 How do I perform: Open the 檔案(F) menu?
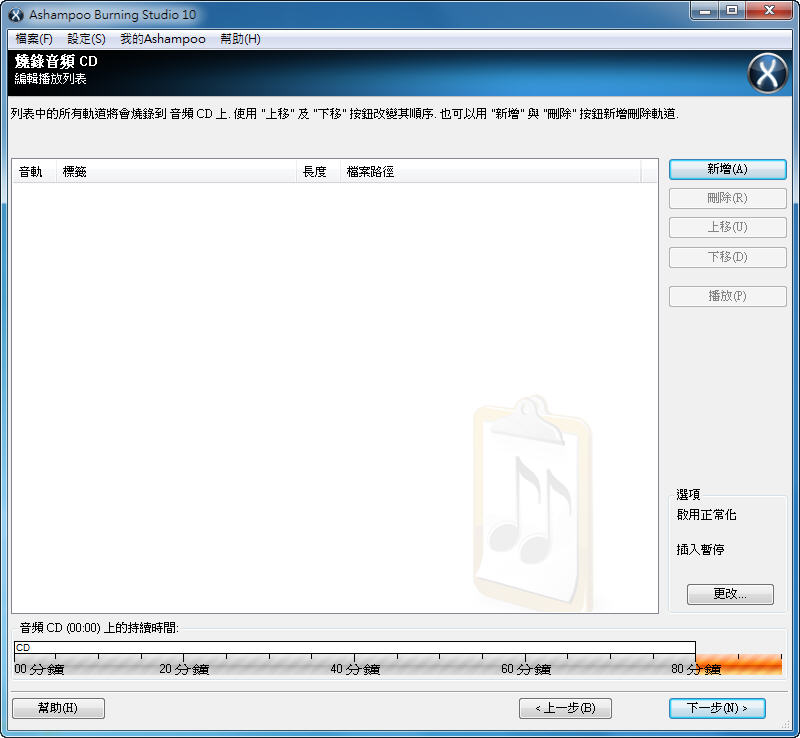tap(34, 39)
